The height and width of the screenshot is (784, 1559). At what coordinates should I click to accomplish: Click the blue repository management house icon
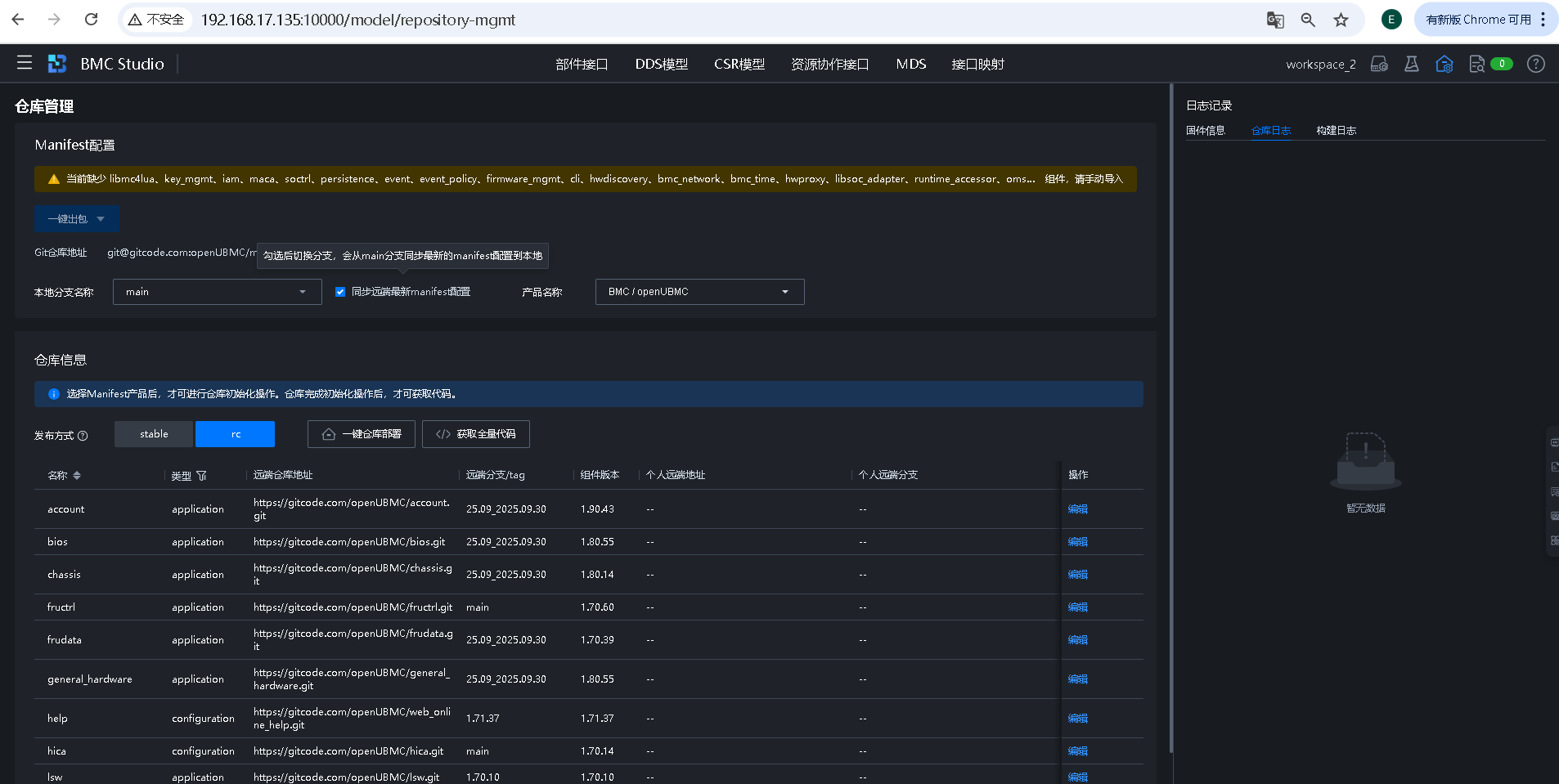click(1444, 64)
